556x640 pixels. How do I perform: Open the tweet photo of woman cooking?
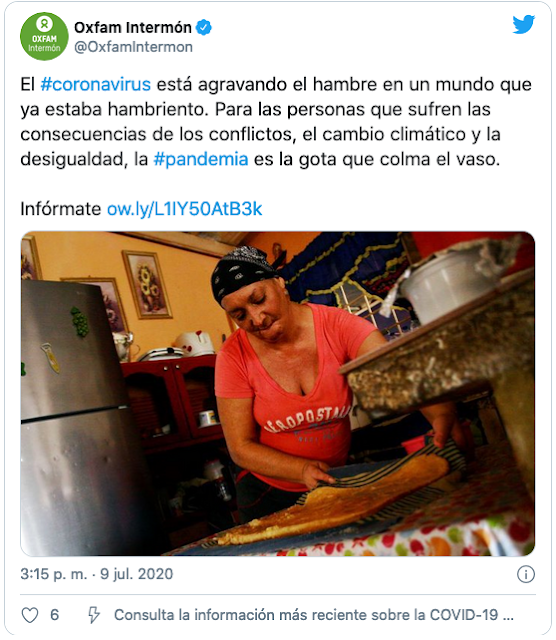278,393
